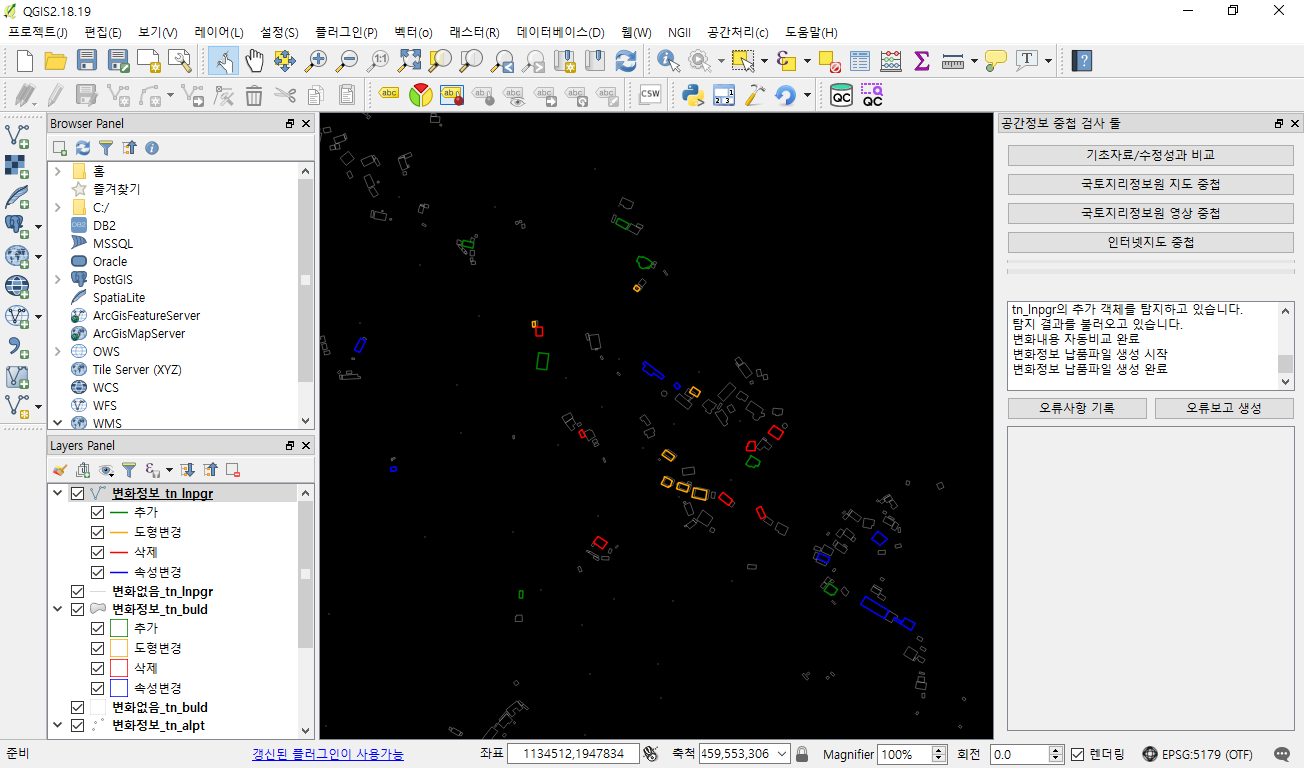Open the Field Calculator abacus icon
This screenshot has width=1304, height=768.
pos(891,61)
